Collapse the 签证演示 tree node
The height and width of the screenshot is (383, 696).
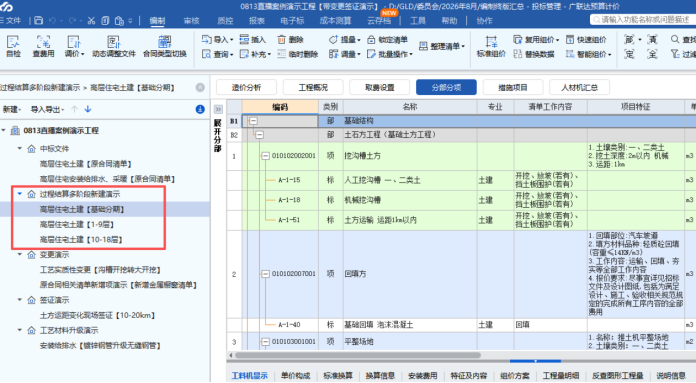coord(20,300)
